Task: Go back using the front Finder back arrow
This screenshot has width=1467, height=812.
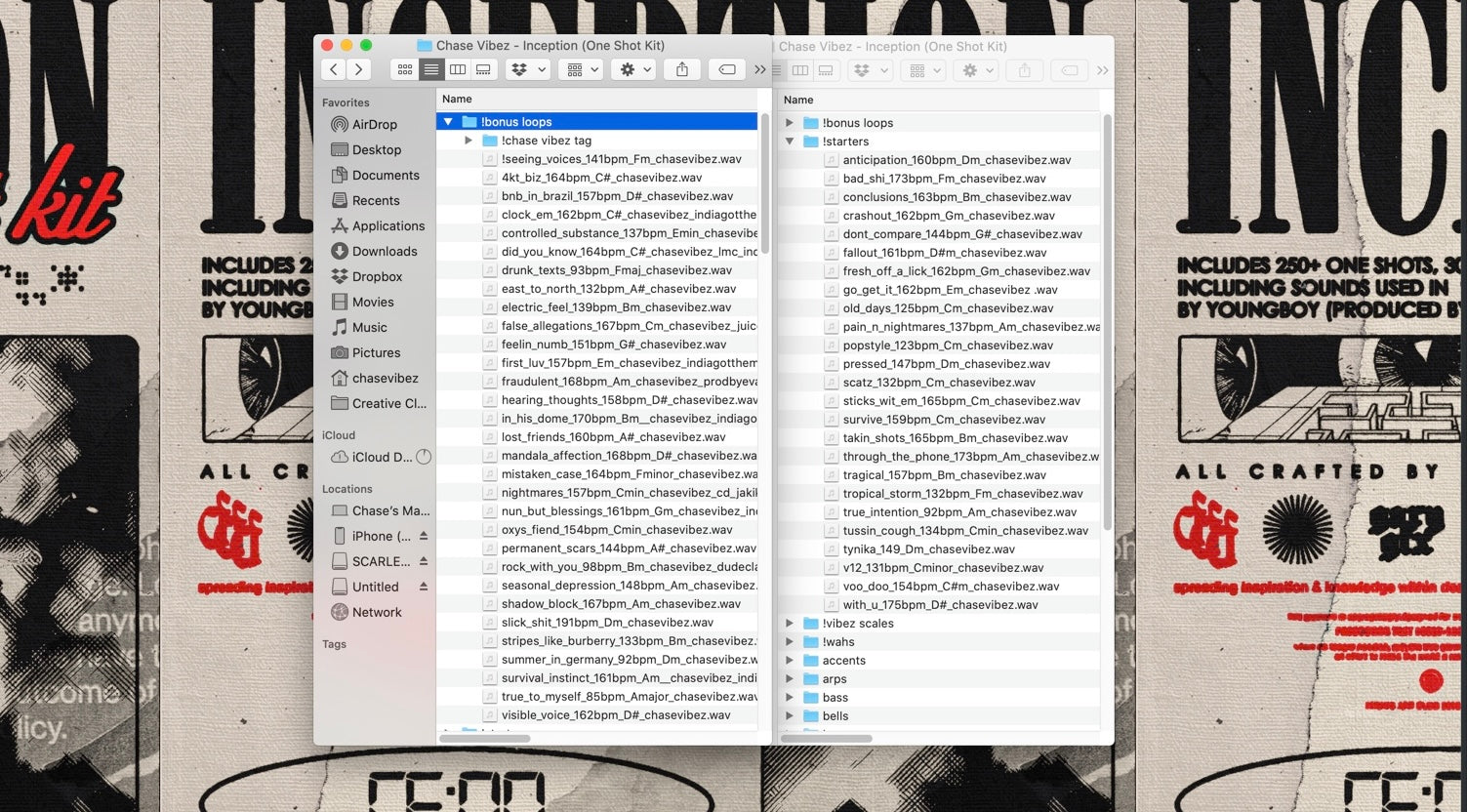Action: [334, 69]
